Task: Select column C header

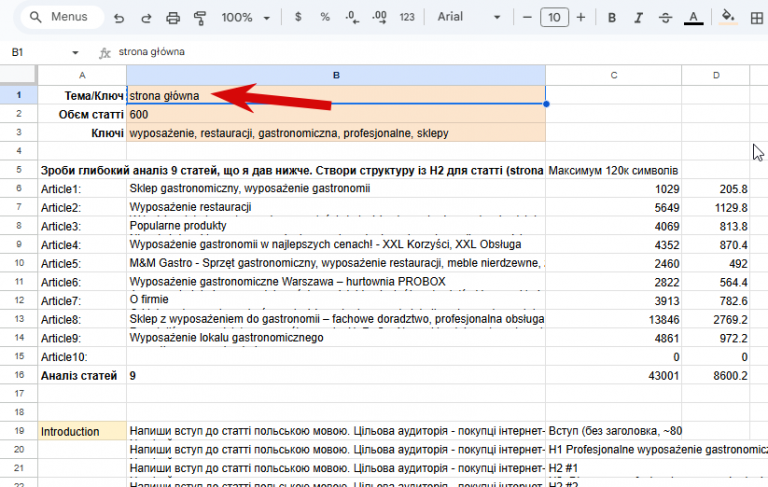Action: pyautogui.click(x=614, y=75)
